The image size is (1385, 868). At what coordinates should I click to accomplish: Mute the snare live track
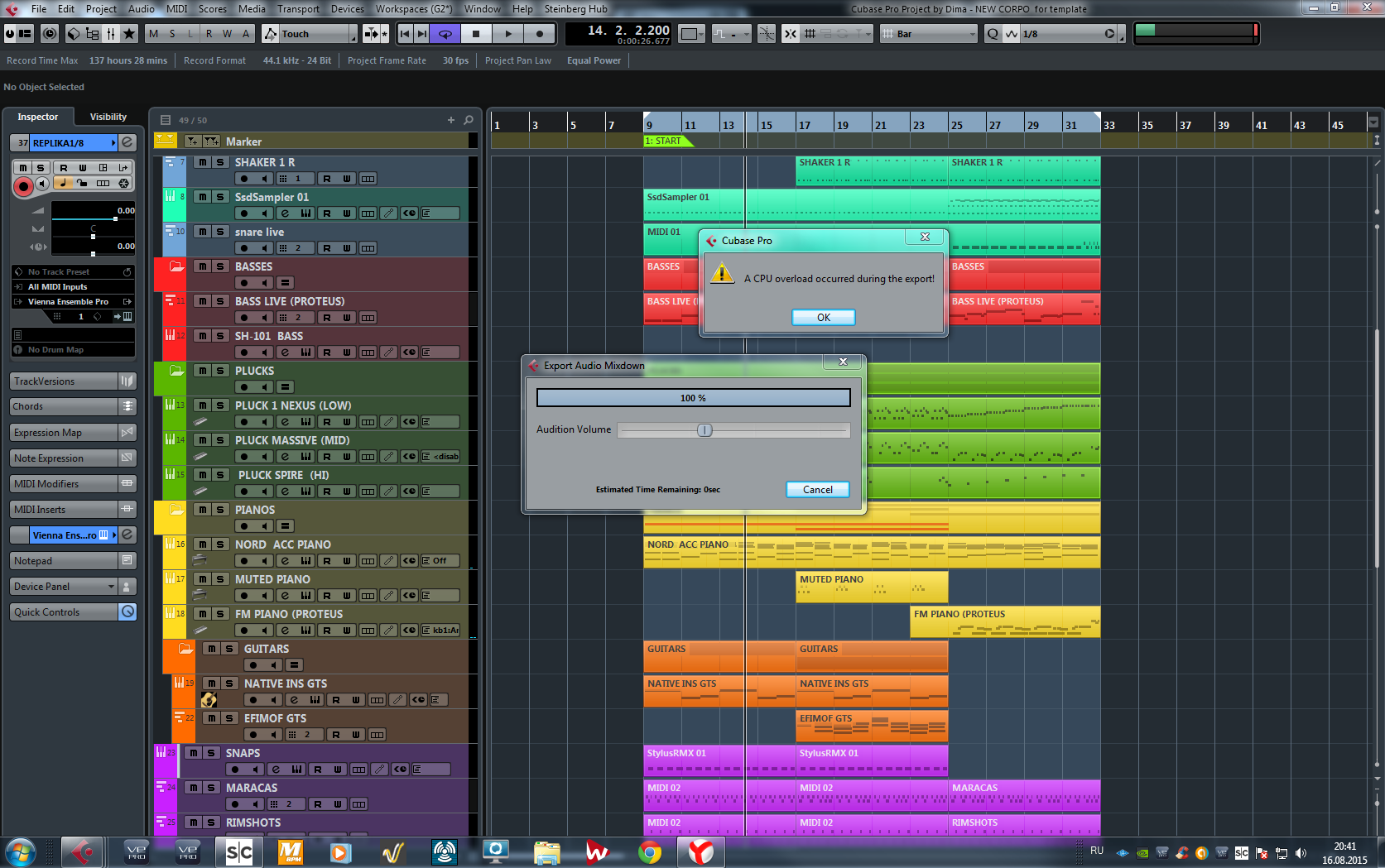202,232
